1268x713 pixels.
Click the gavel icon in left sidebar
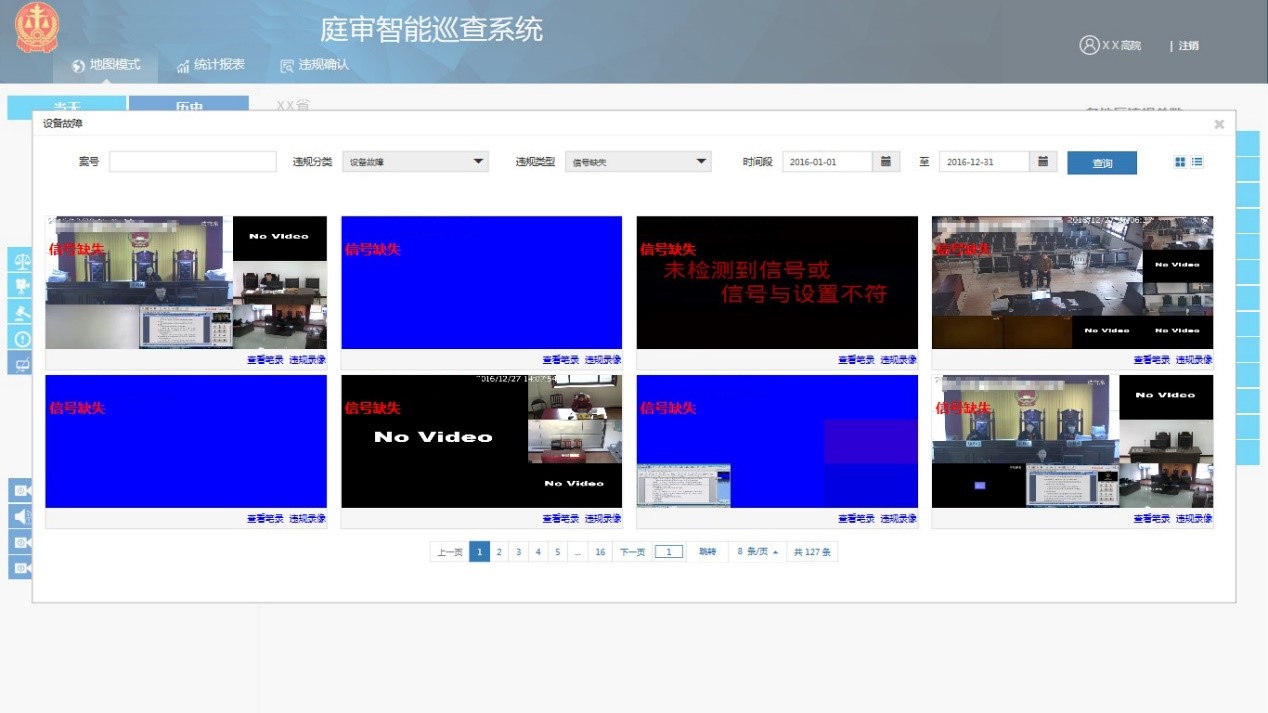20,311
